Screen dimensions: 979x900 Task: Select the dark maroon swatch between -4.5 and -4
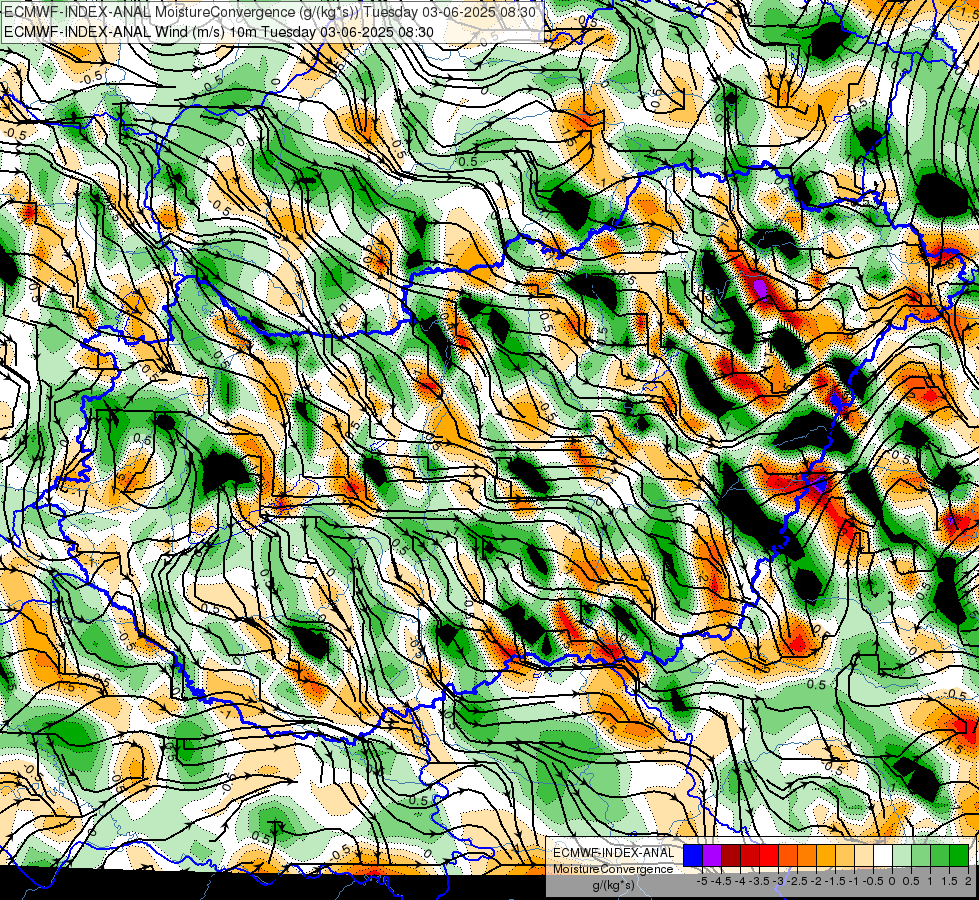click(x=731, y=856)
